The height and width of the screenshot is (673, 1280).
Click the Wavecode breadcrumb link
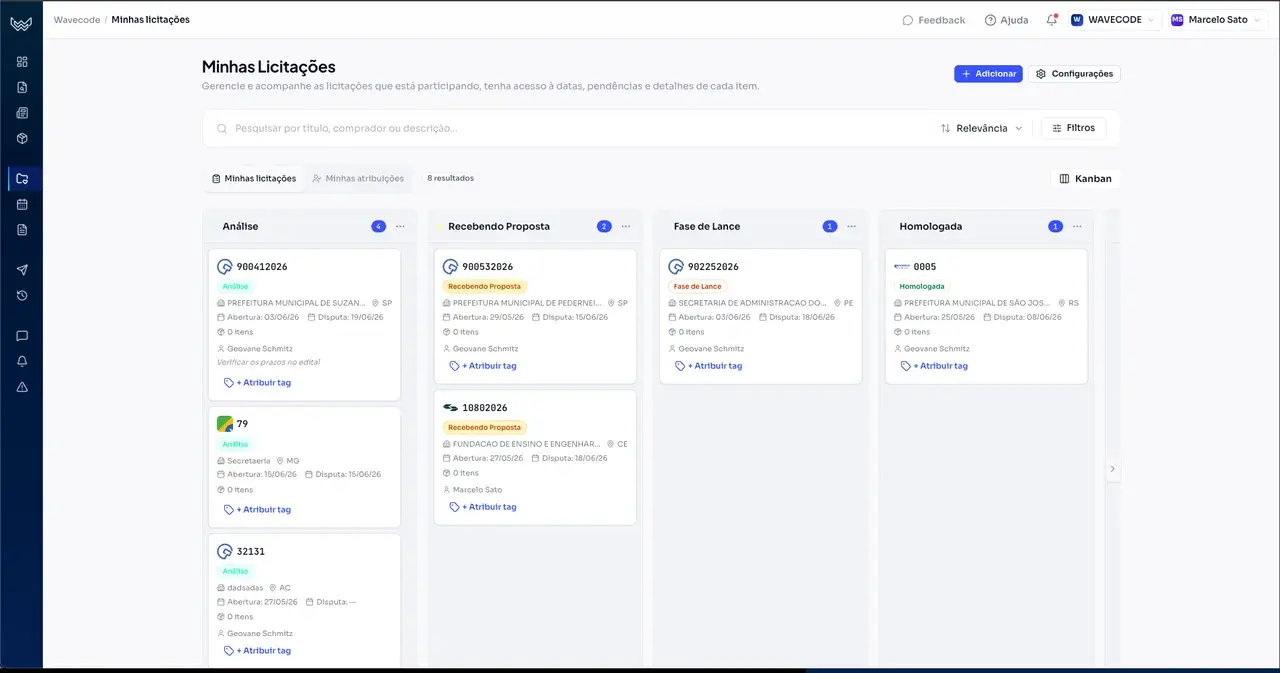click(x=77, y=20)
